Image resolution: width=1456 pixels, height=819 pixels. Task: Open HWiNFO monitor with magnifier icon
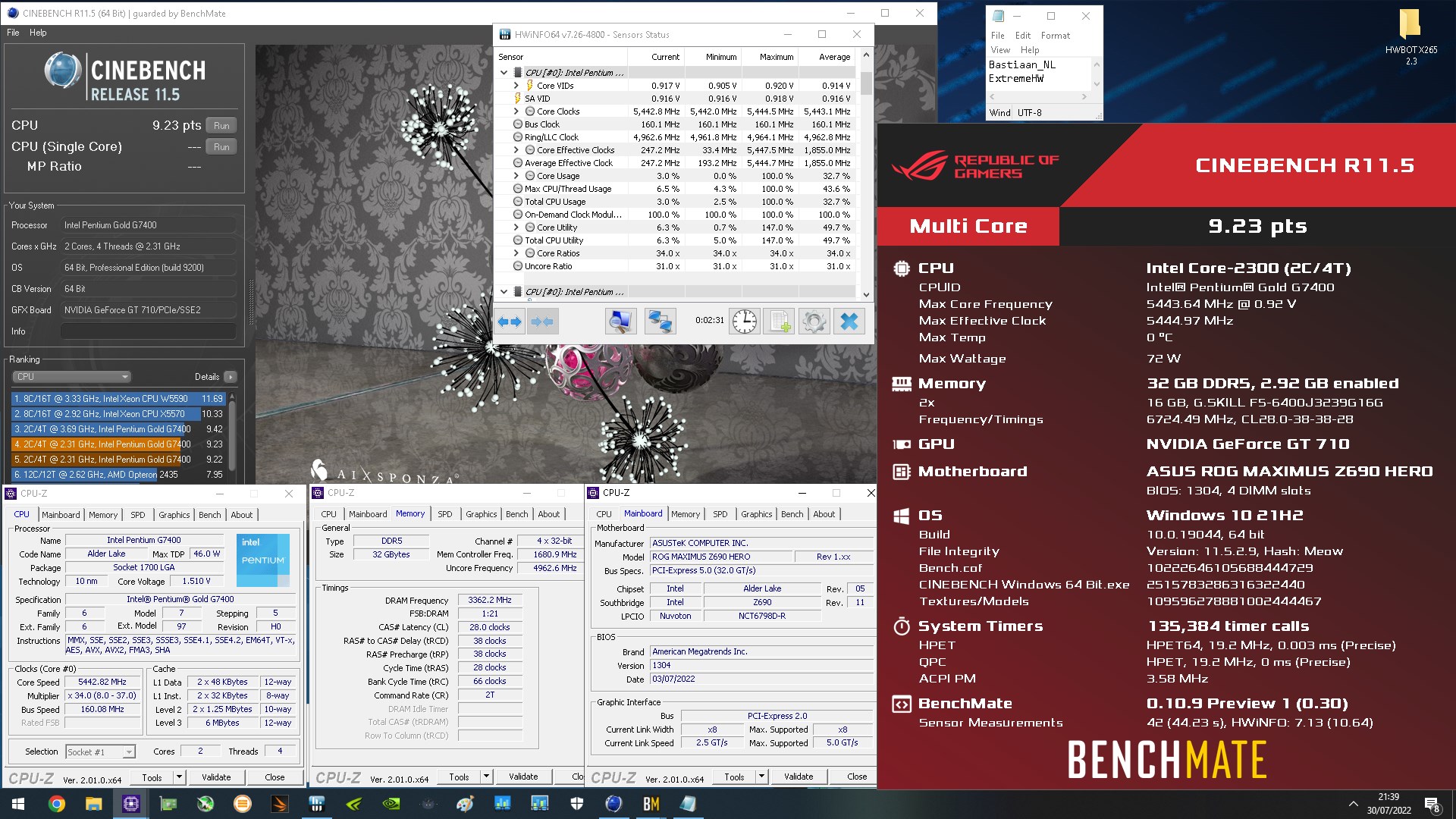point(620,322)
